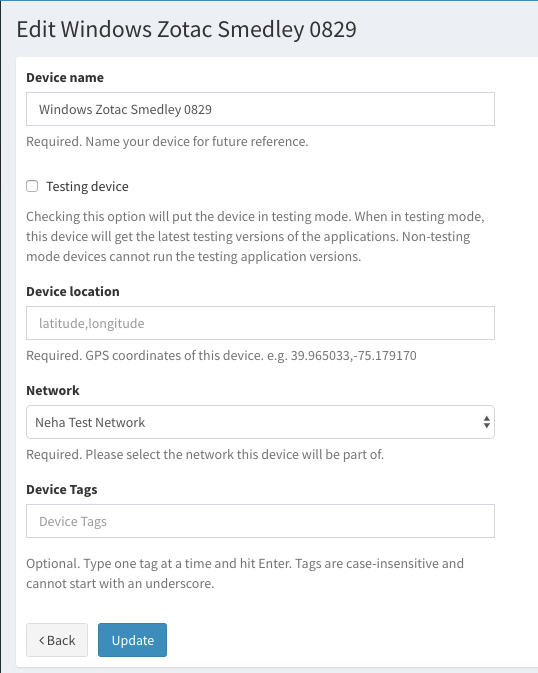Click the 'Testing device' checkbox label

(x=87, y=186)
